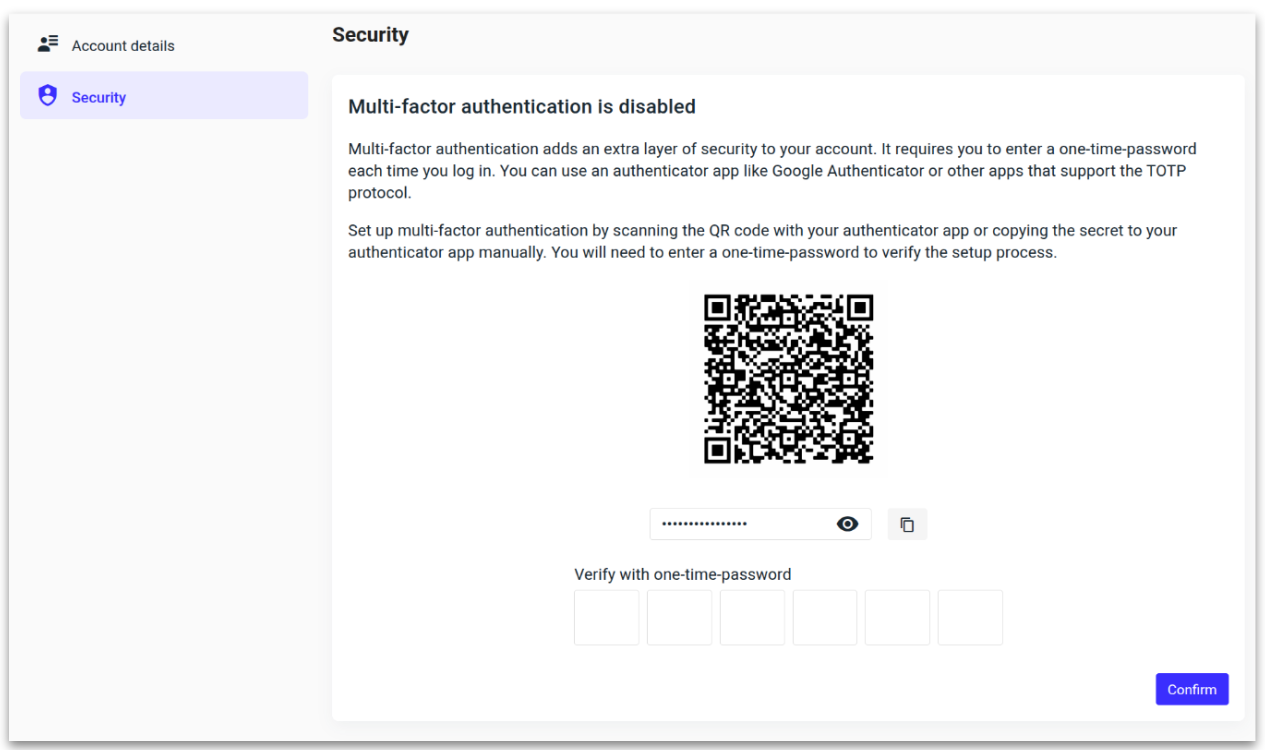Click the Account details person icon
The height and width of the screenshot is (750, 1265).
pyautogui.click(x=47, y=45)
